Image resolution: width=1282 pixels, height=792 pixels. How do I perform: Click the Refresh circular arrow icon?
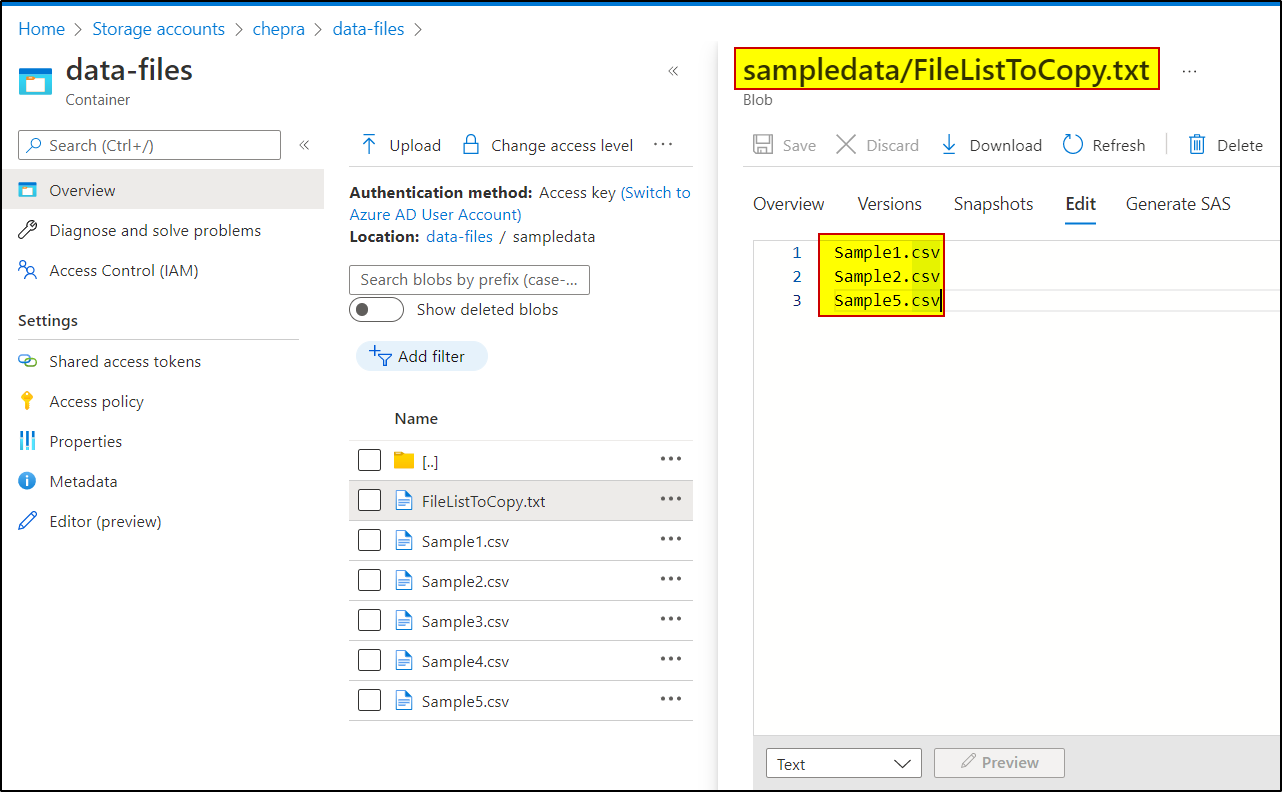coord(1073,145)
